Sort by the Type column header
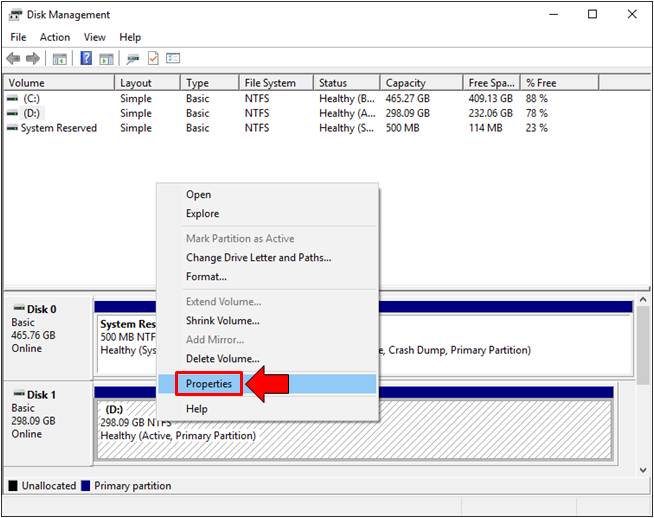654x518 pixels. click(x=210, y=83)
